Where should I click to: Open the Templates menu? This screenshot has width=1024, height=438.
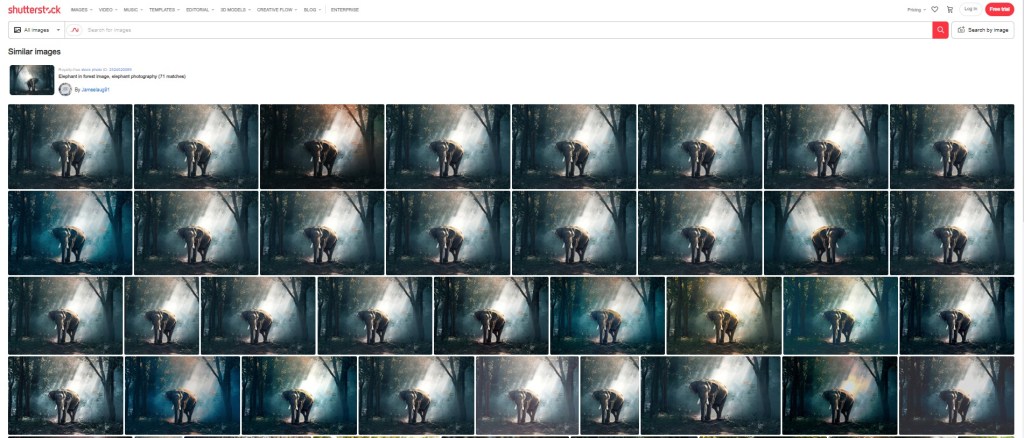pyautogui.click(x=164, y=9)
